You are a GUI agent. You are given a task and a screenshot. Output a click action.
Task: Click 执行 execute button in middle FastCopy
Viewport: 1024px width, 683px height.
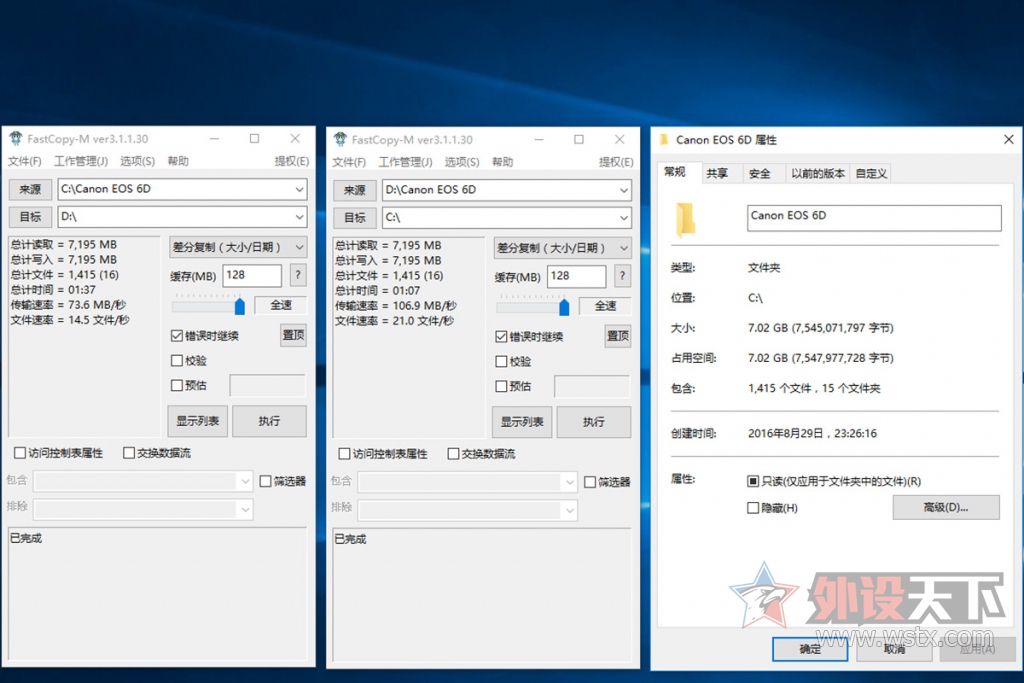coord(594,421)
